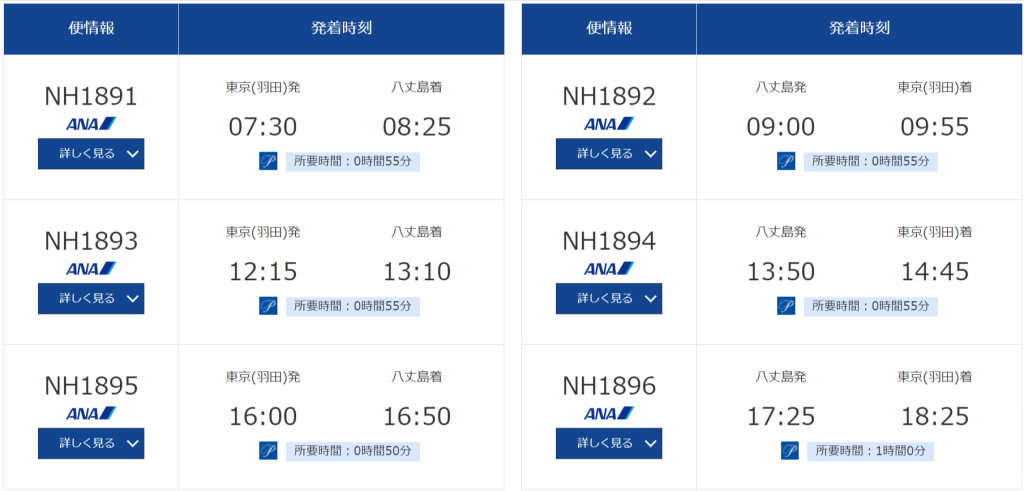Click the P icon in NH1892 row

(x=786, y=162)
